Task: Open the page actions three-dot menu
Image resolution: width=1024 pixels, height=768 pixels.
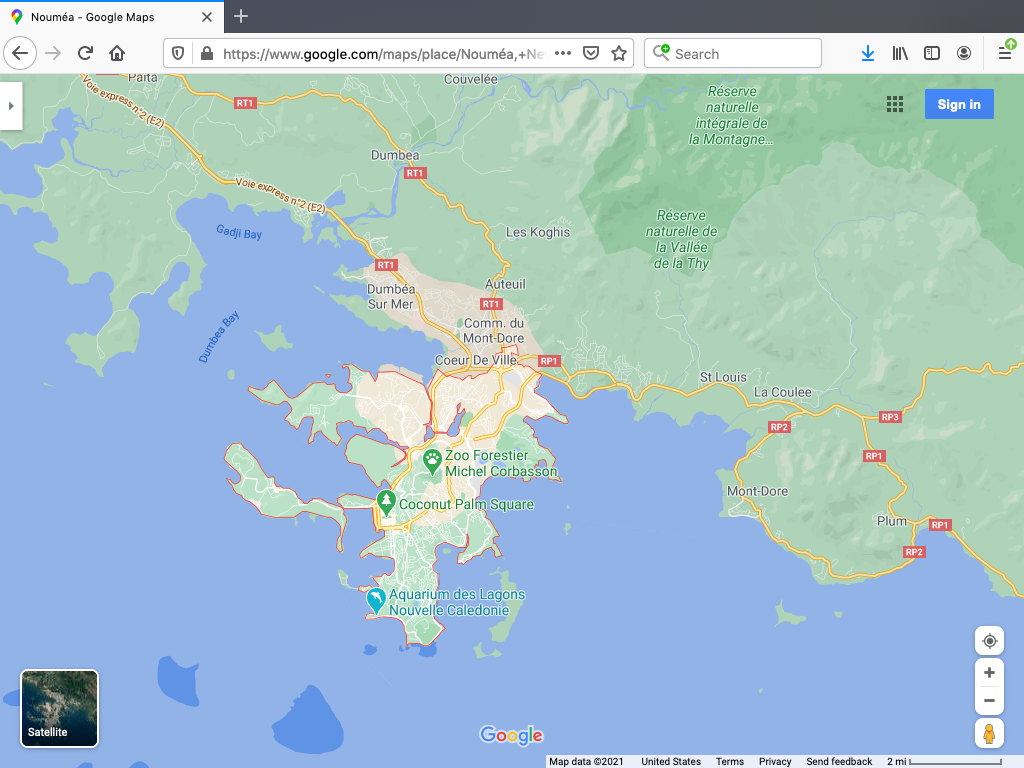Action: coord(562,53)
